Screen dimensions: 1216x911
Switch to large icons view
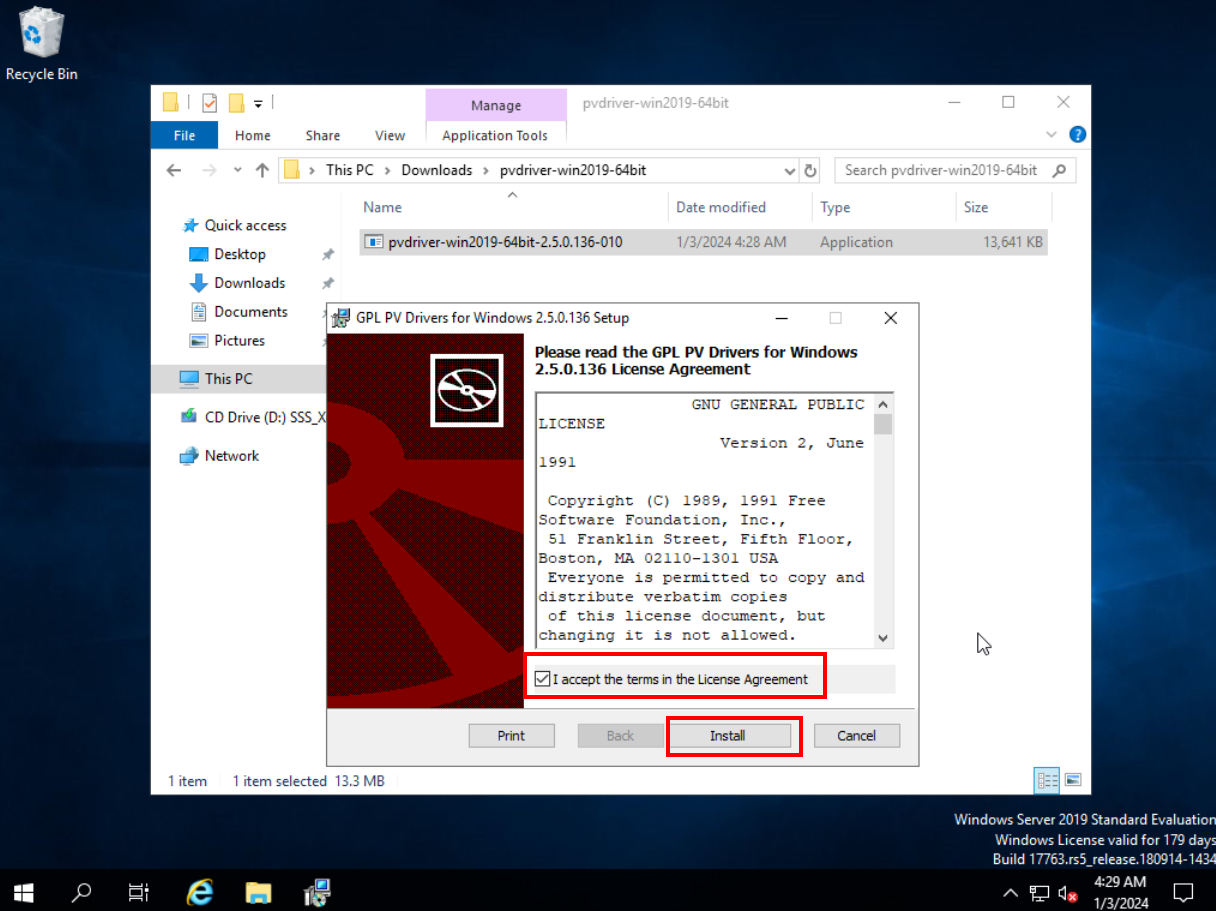point(1073,780)
